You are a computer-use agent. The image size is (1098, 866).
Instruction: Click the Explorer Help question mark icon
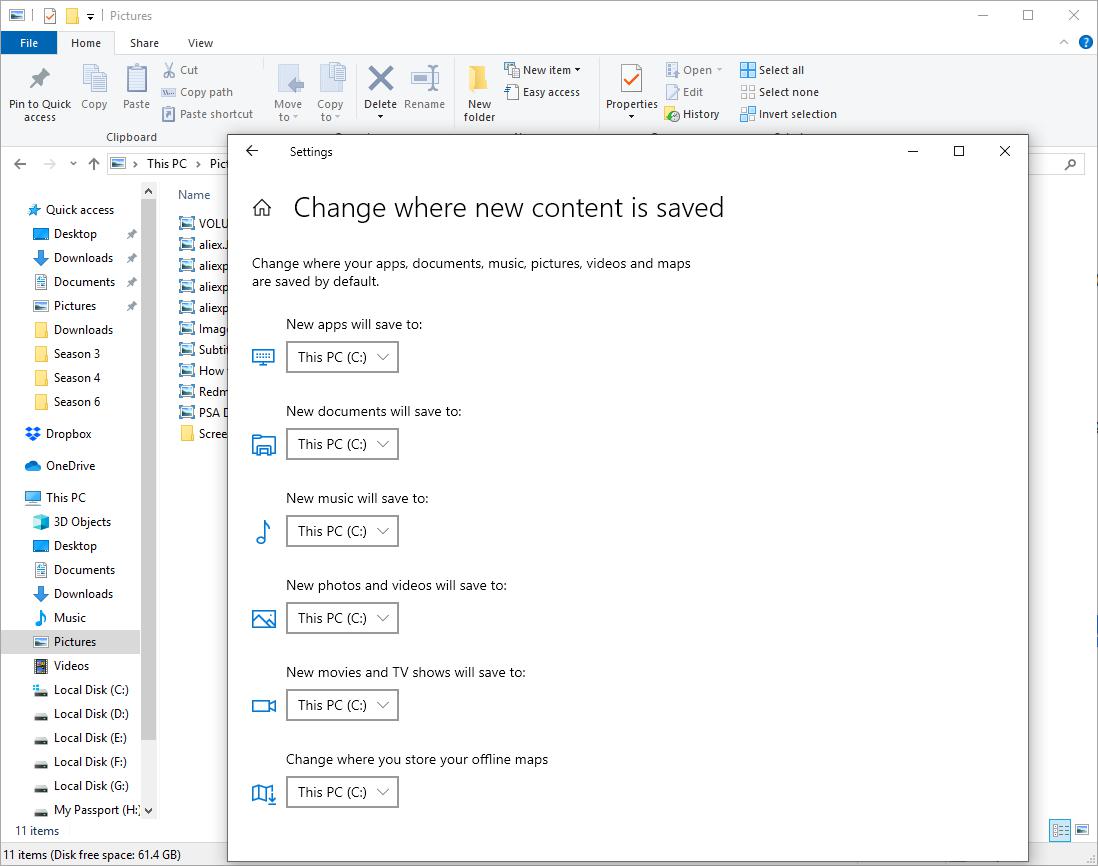[x=1085, y=43]
